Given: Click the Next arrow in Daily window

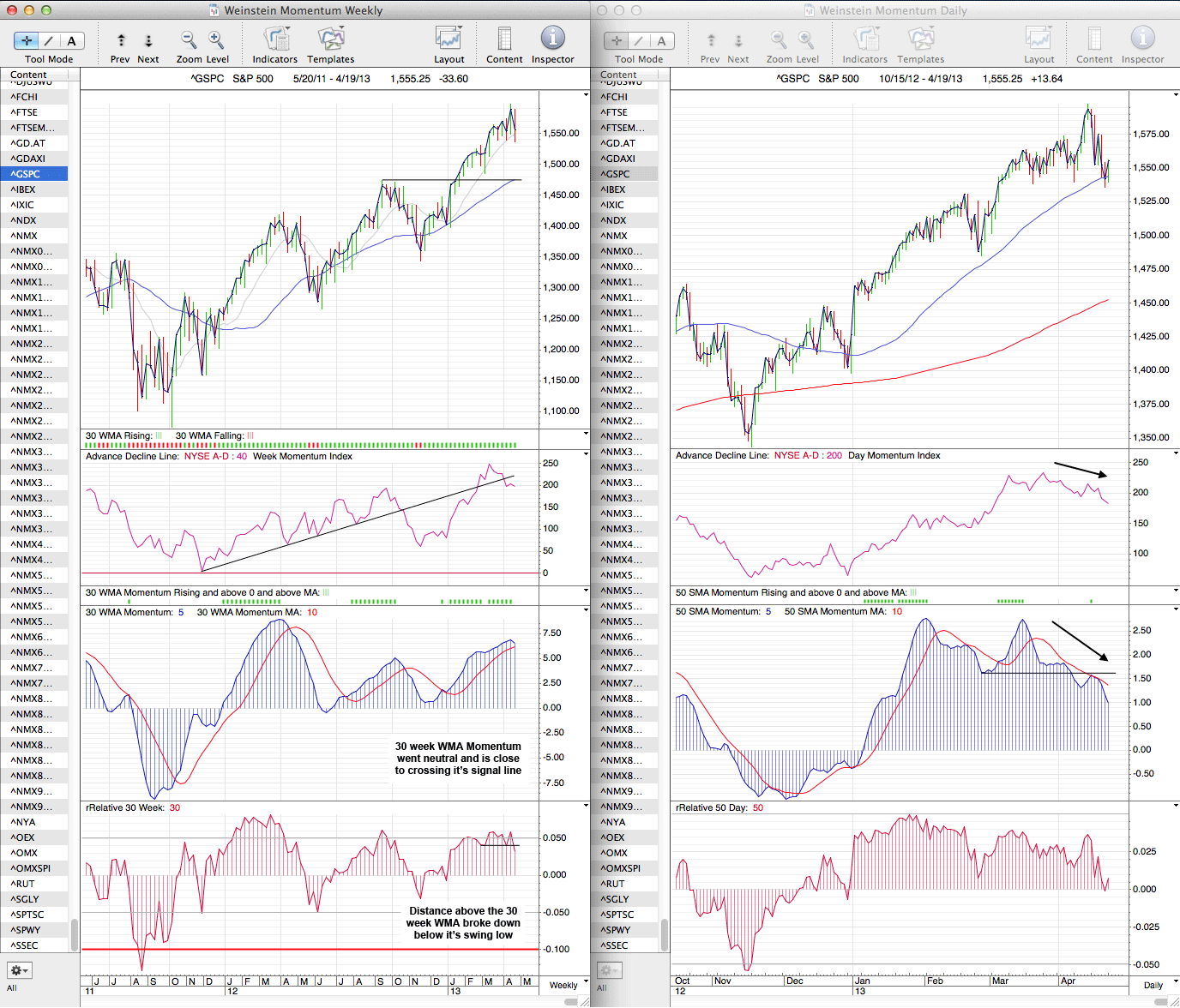Looking at the screenshot, I should (x=738, y=40).
